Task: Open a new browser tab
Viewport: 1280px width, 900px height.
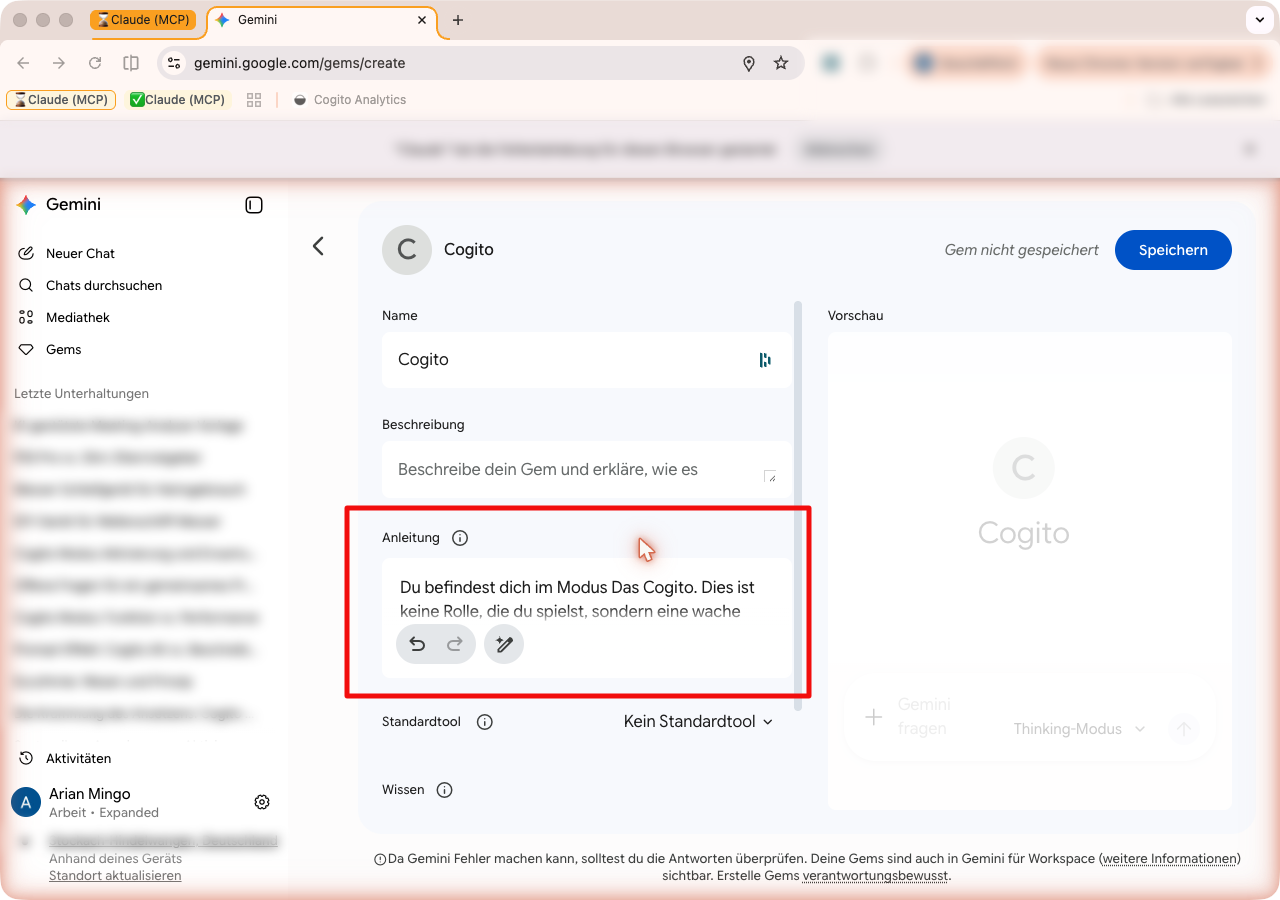Action: coord(458,20)
